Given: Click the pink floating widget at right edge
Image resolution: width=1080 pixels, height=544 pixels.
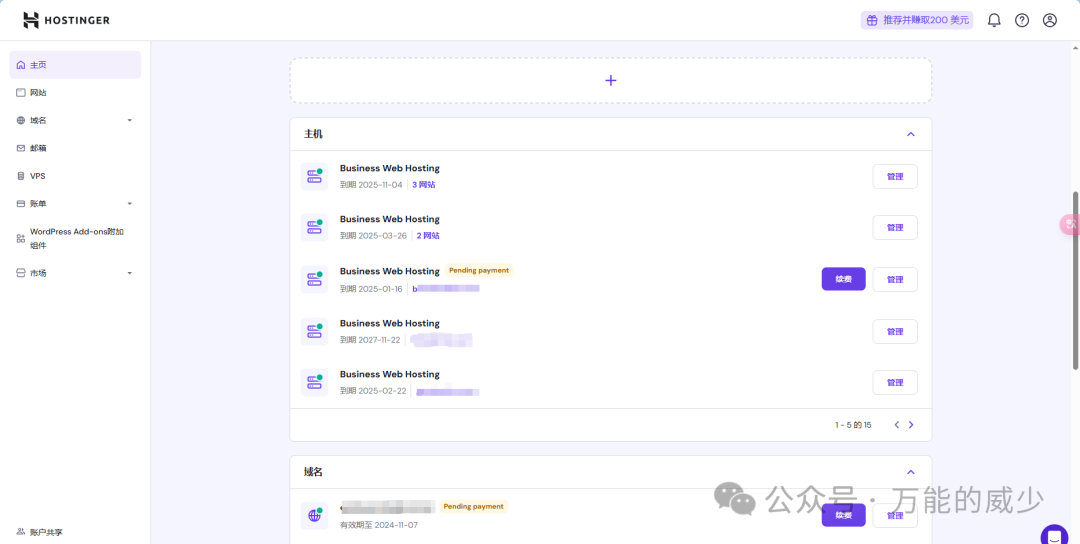Looking at the screenshot, I should click(x=1070, y=225).
